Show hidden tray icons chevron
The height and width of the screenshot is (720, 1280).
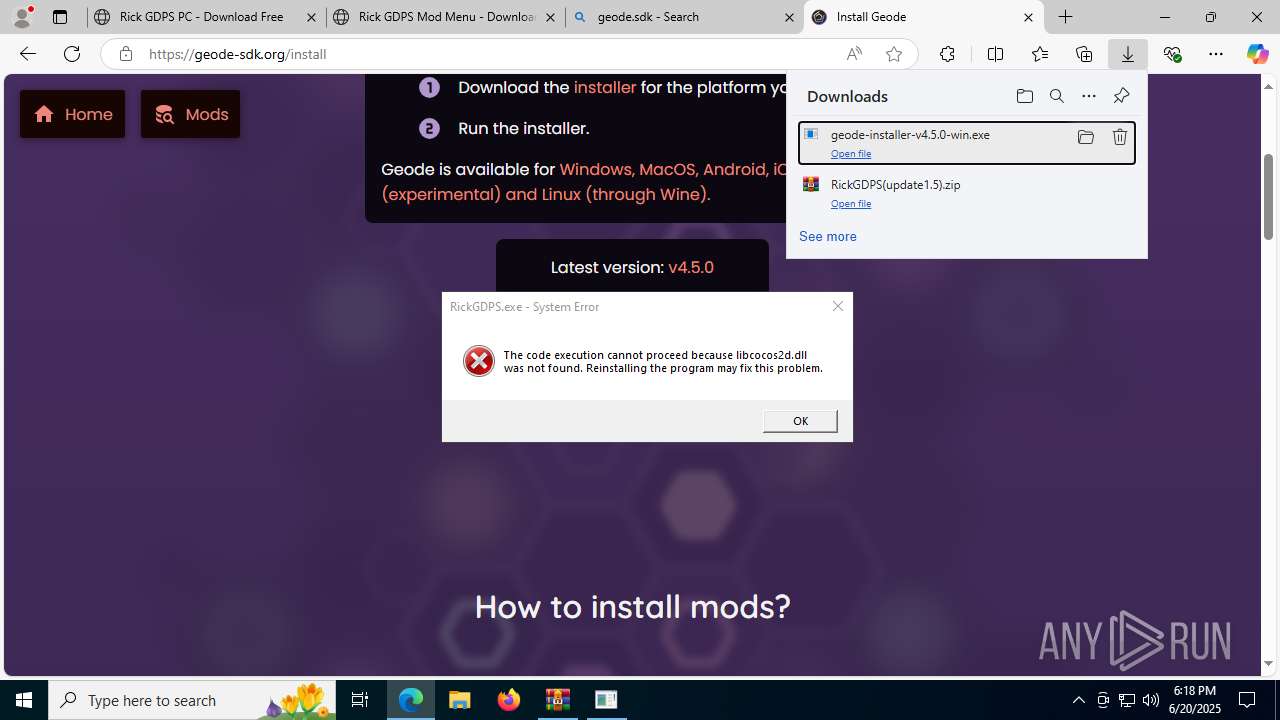pos(1078,700)
